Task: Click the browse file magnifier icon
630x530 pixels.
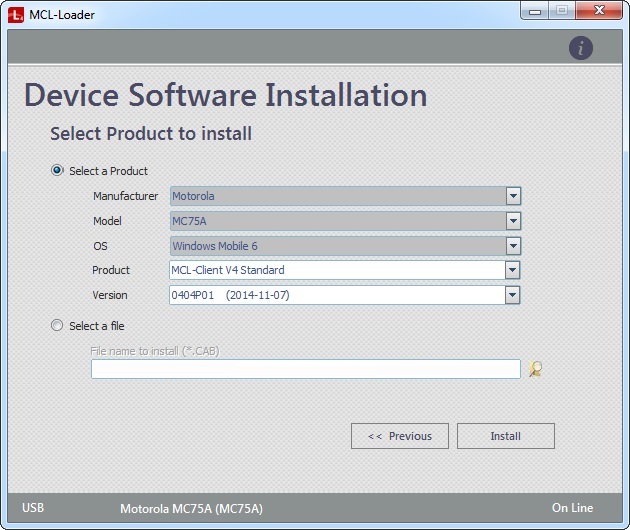Action: pyautogui.click(x=536, y=369)
